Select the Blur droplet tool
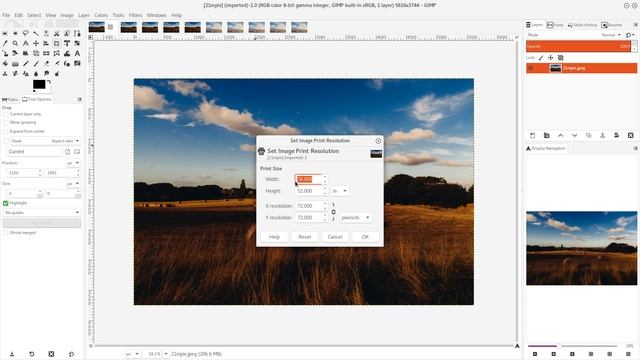The width and height of the screenshot is (640, 360). [36, 73]
